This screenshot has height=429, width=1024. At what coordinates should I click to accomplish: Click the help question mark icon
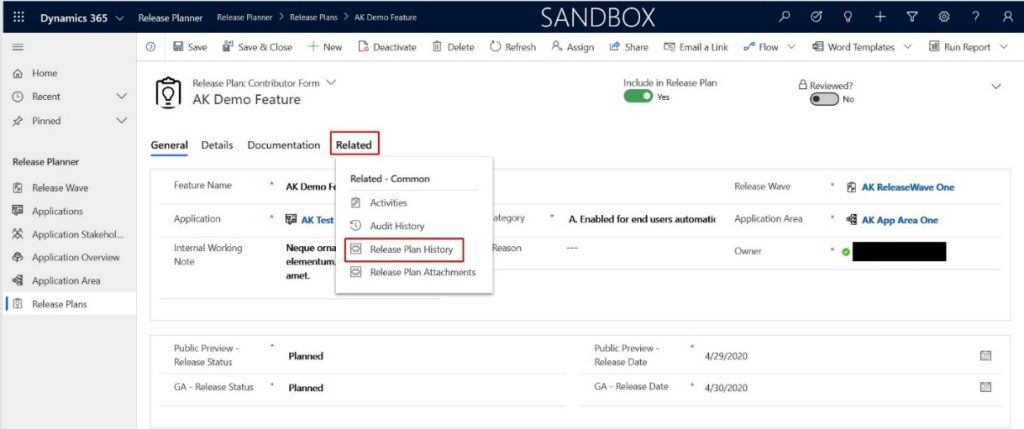click(x=976, y=18)
